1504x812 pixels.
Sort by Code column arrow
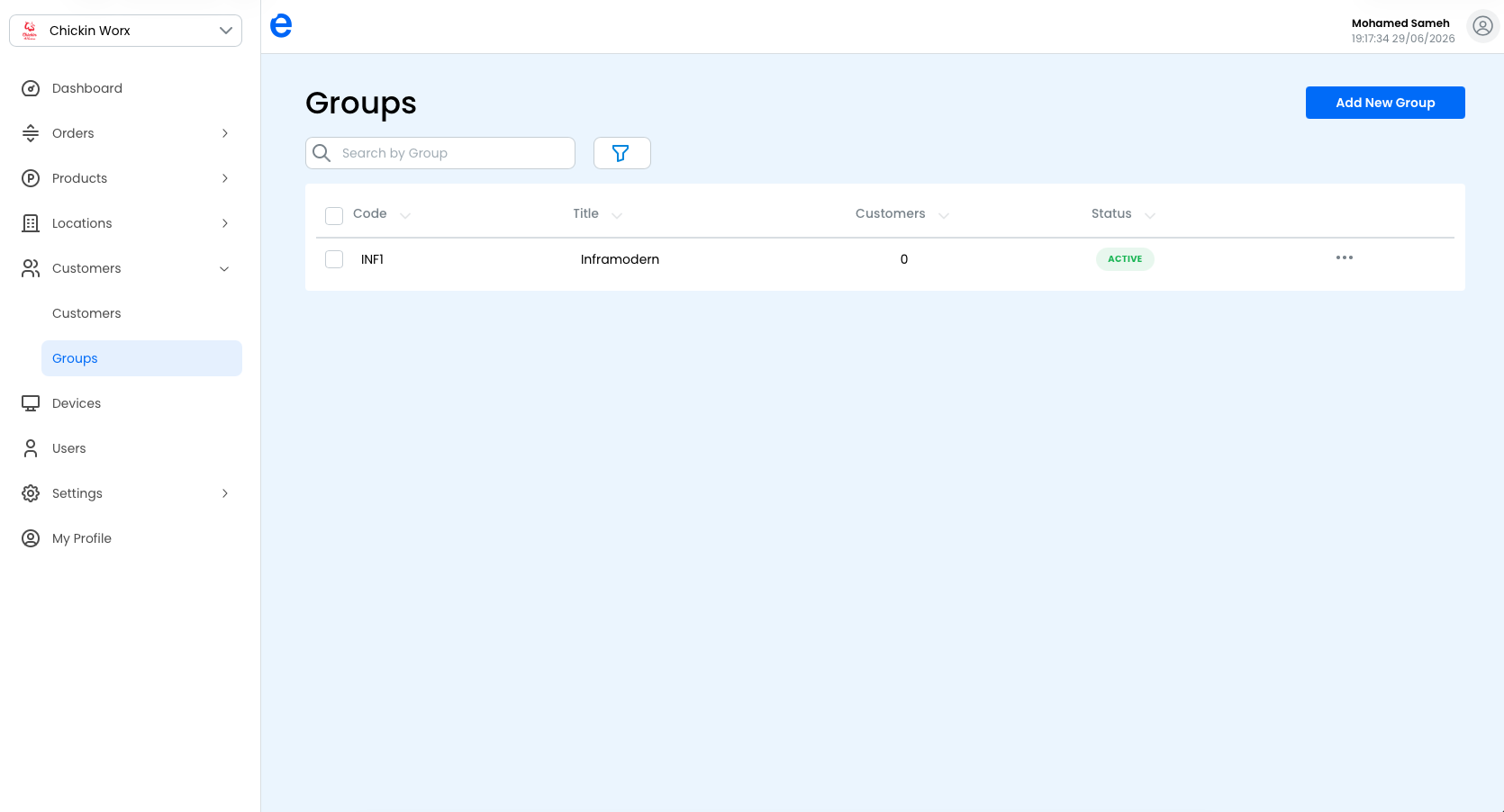point(405,215)
